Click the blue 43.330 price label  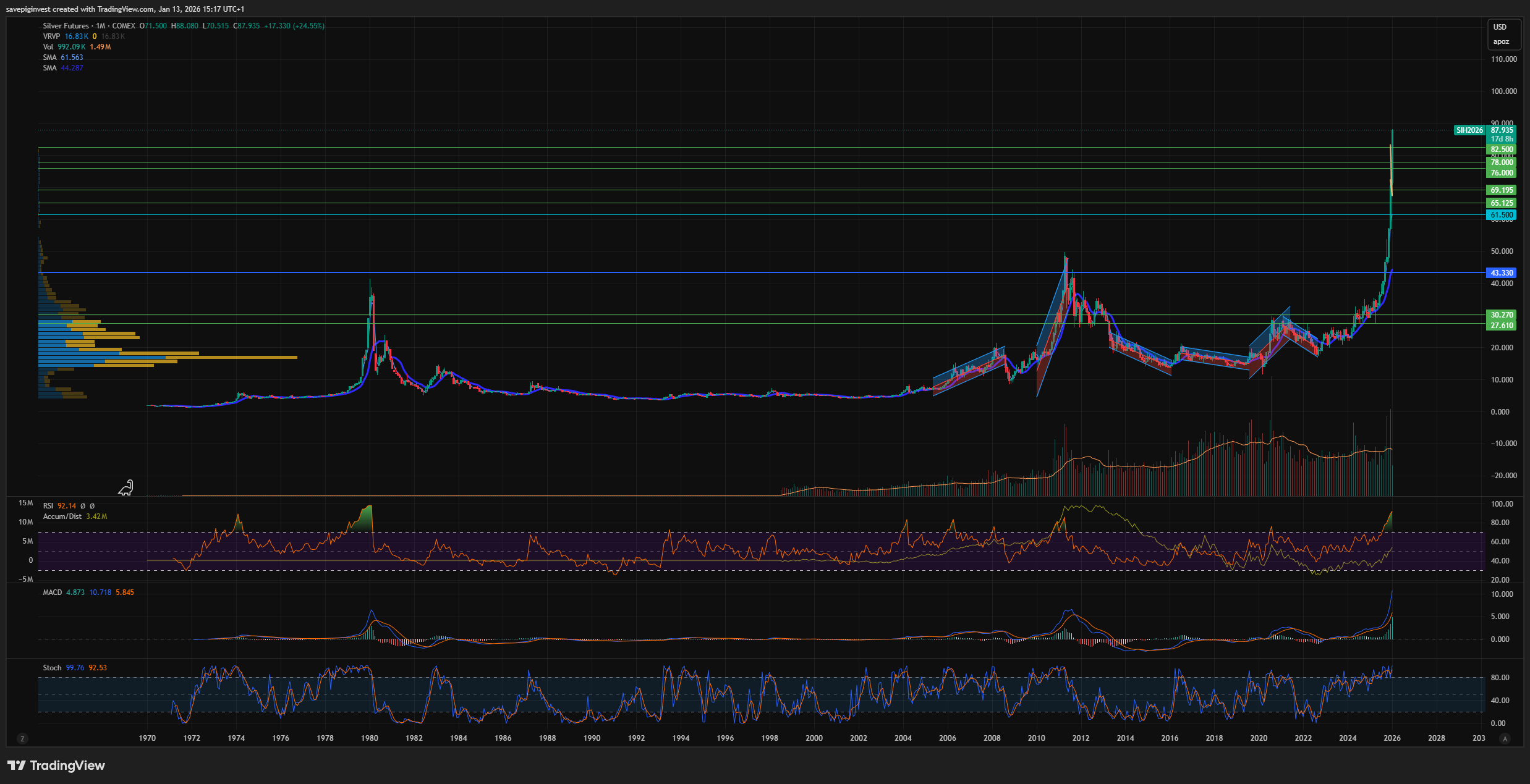coord(1502,273)
